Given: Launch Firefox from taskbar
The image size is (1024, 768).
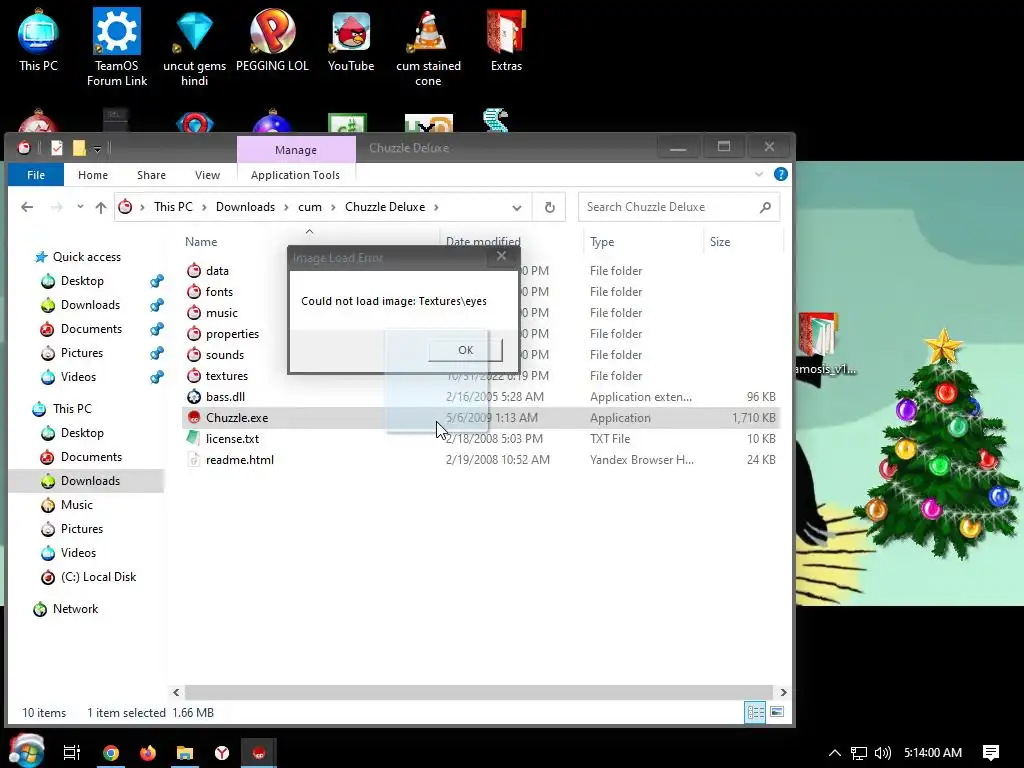Looking at the screenshot, I should click(148, 753).
